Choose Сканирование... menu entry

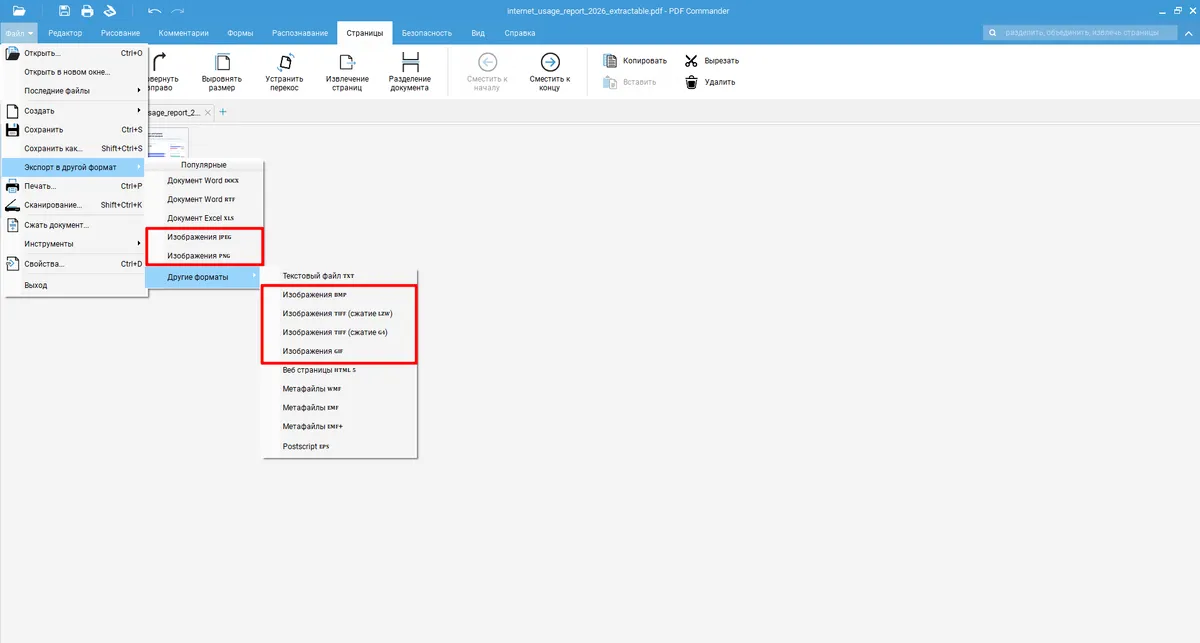tap(74, 205)
